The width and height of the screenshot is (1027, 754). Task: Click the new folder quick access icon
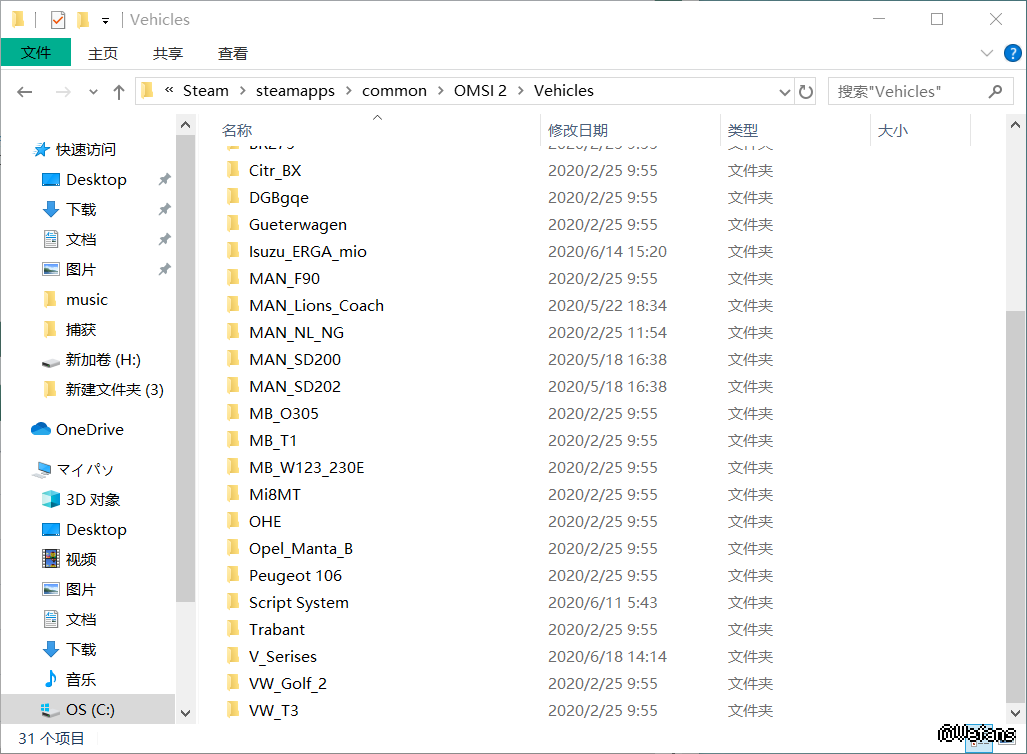(x=83, y=20)
